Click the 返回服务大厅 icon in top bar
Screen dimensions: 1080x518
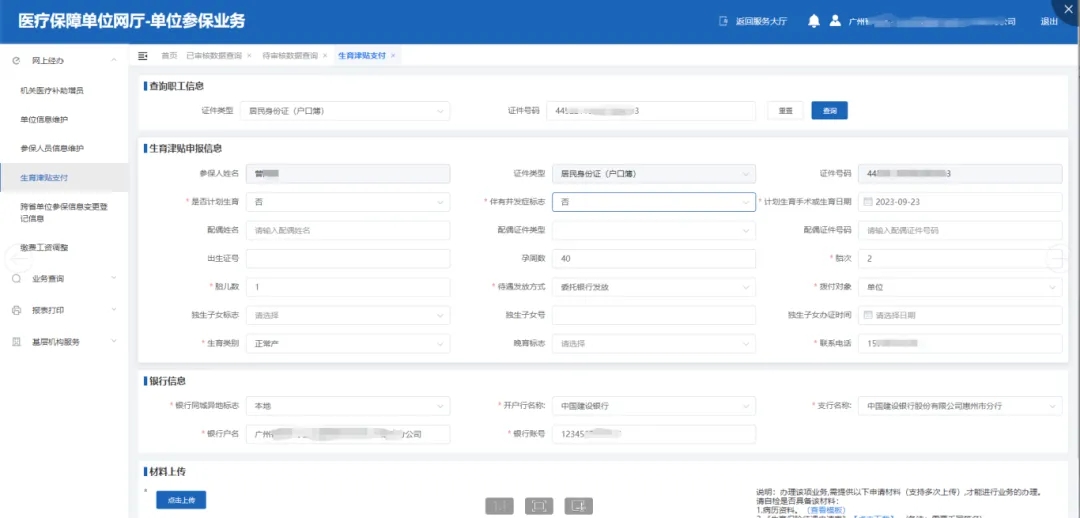pos(724,21)
